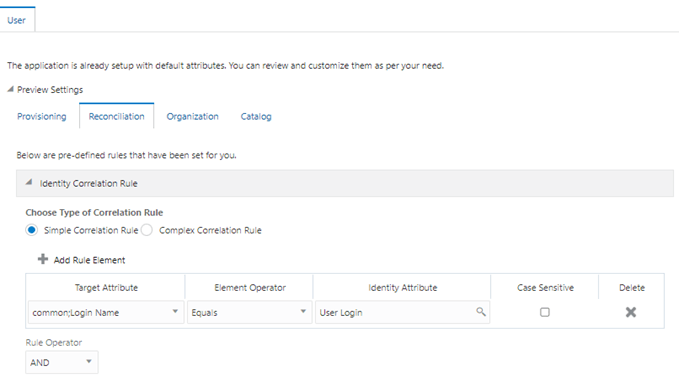Delete the Login Name rule element
Image resolution: width=679 pixels, height=378 pixels.
(631, 312)
